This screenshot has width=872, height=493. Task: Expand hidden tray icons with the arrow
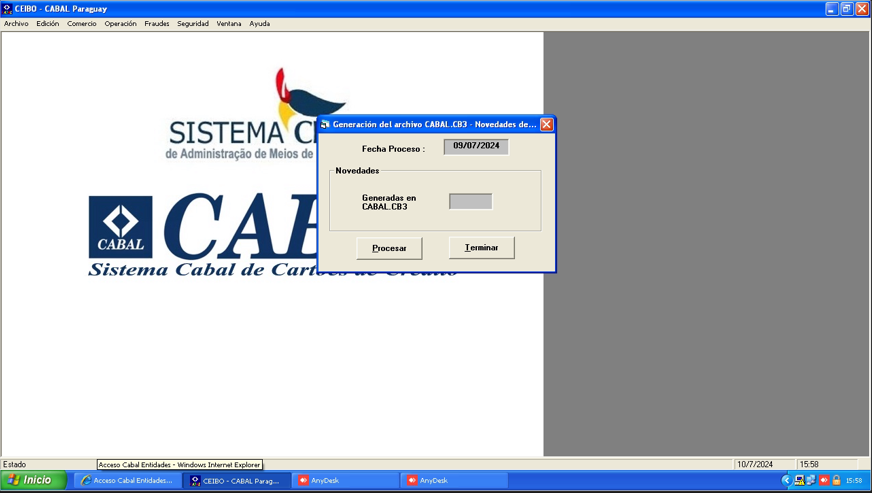[786, 480]
